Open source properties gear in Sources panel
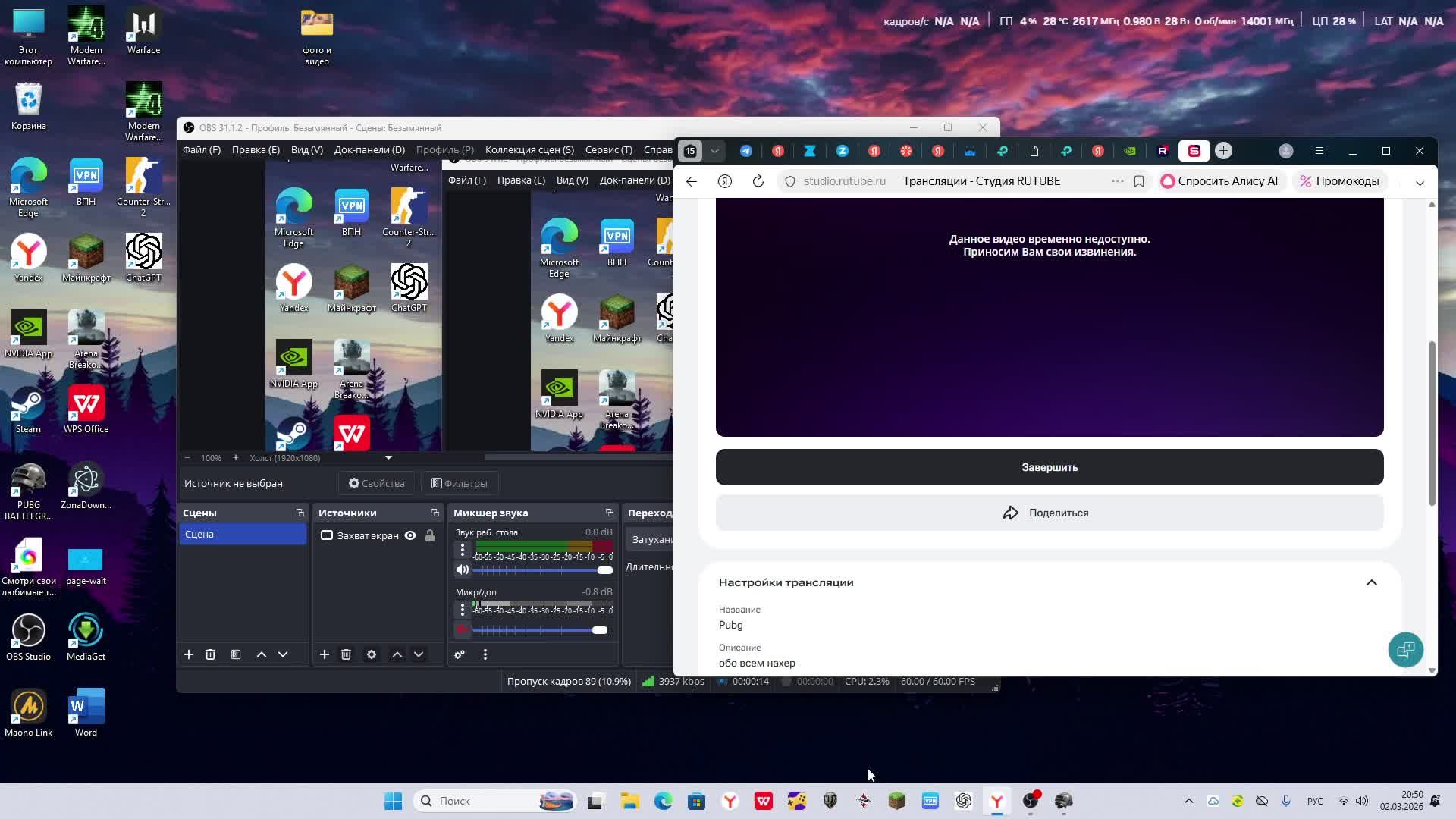Viewport: 1456px width, 819px height. 372,654
